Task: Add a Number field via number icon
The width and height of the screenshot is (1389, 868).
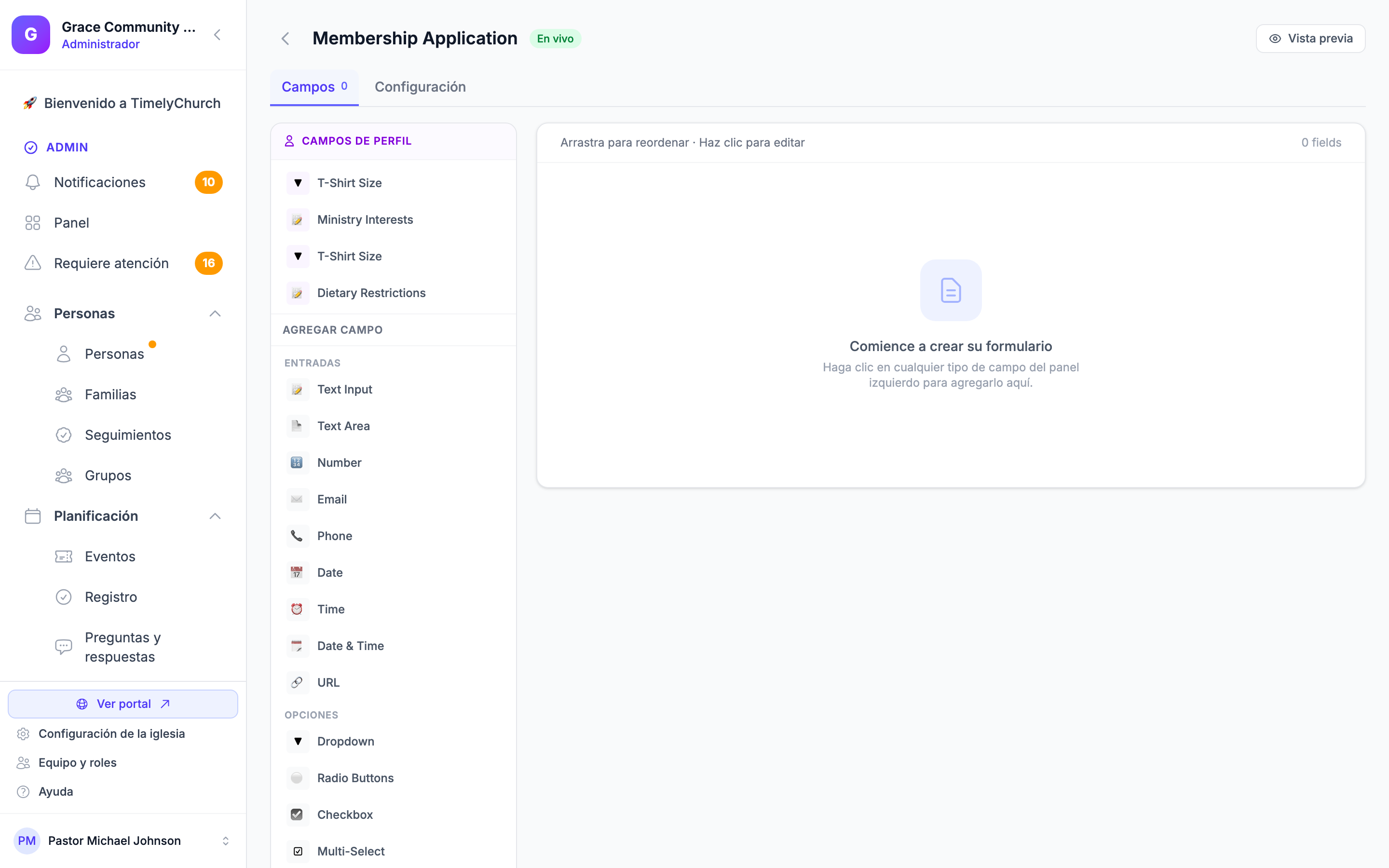Action: tap(297, 463)
